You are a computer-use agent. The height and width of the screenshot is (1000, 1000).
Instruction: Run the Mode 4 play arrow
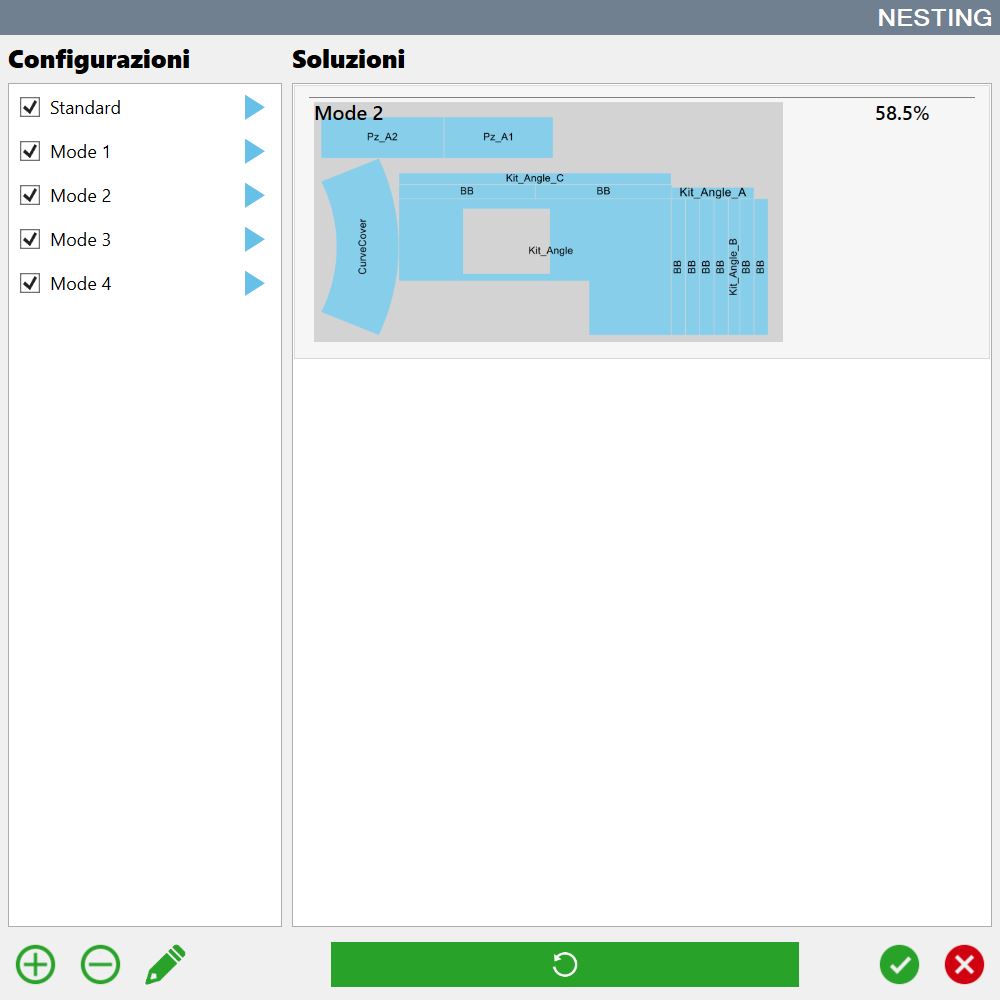click(254, 283)
